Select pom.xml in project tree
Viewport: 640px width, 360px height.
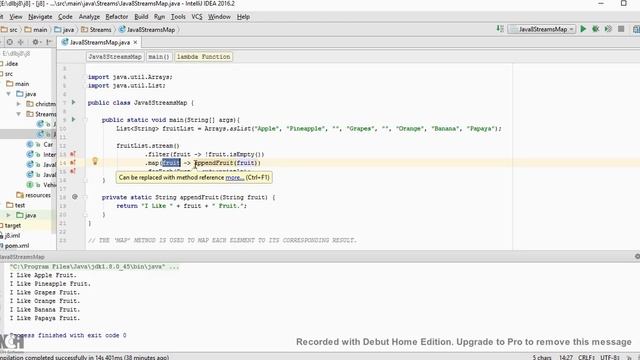pos(15,246)
